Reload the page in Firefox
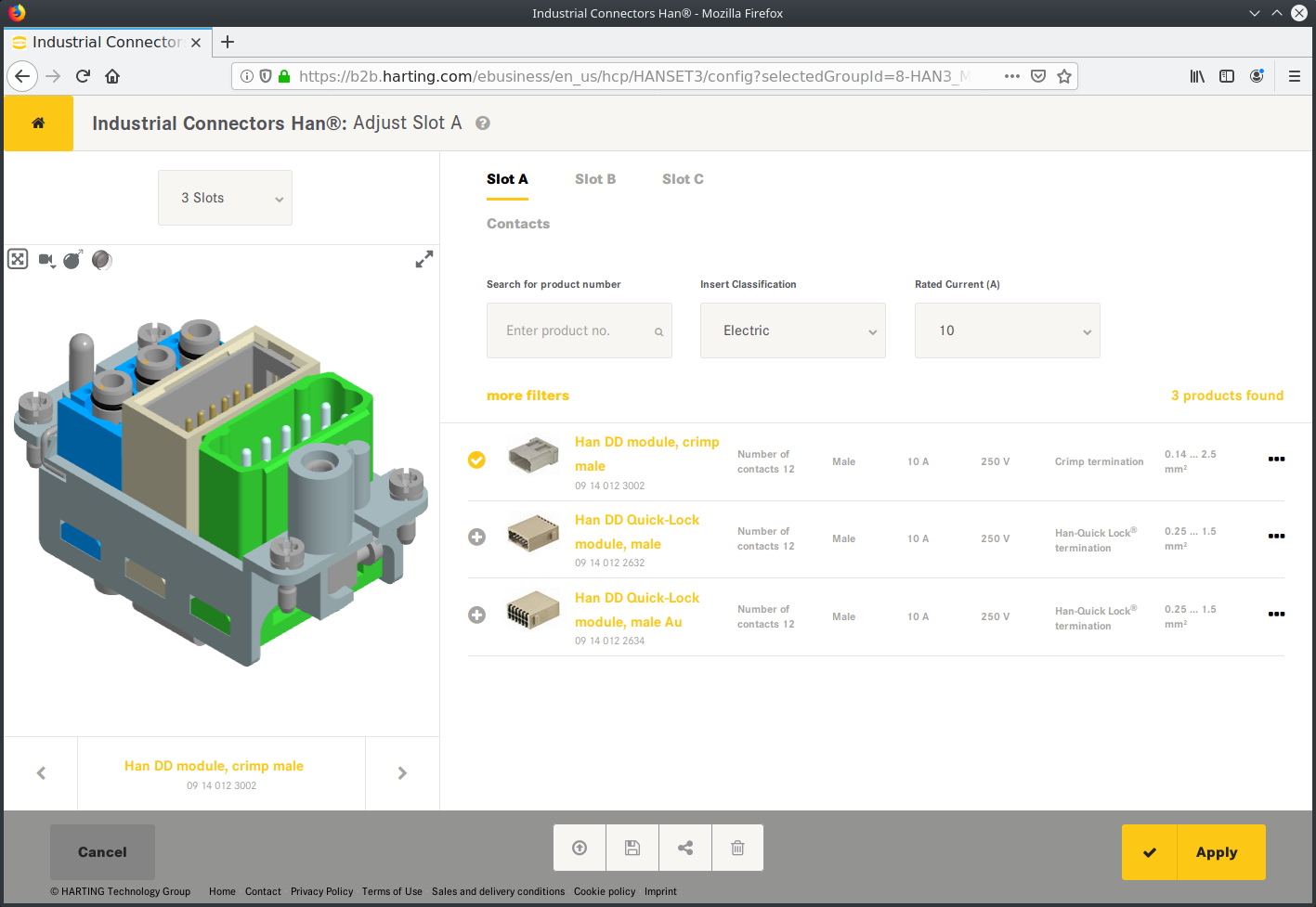1316x907 pixels. 83,76
